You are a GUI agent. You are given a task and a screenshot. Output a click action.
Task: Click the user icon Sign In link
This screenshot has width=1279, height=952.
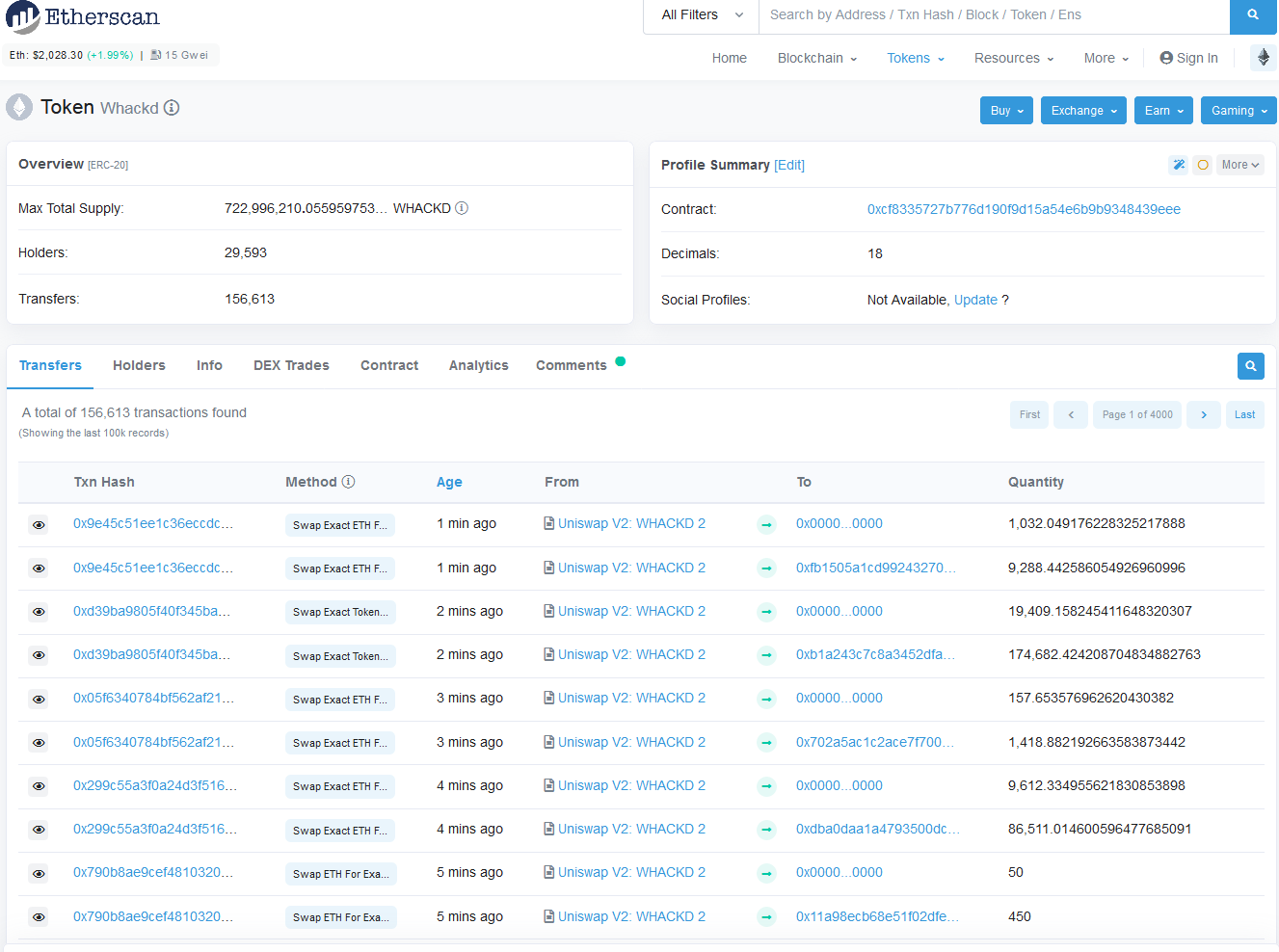(1188, 58)
